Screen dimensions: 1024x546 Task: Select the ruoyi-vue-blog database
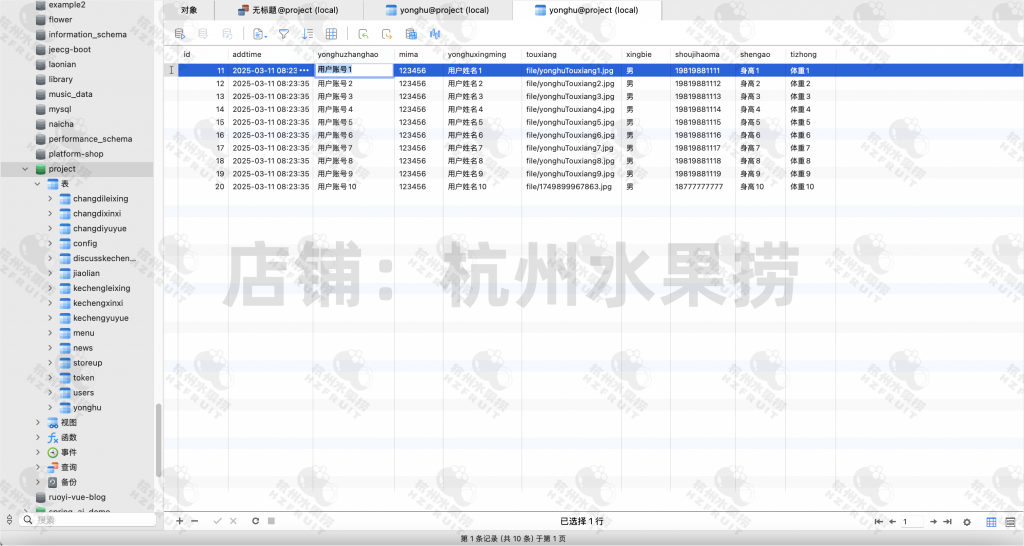(76, 497)
